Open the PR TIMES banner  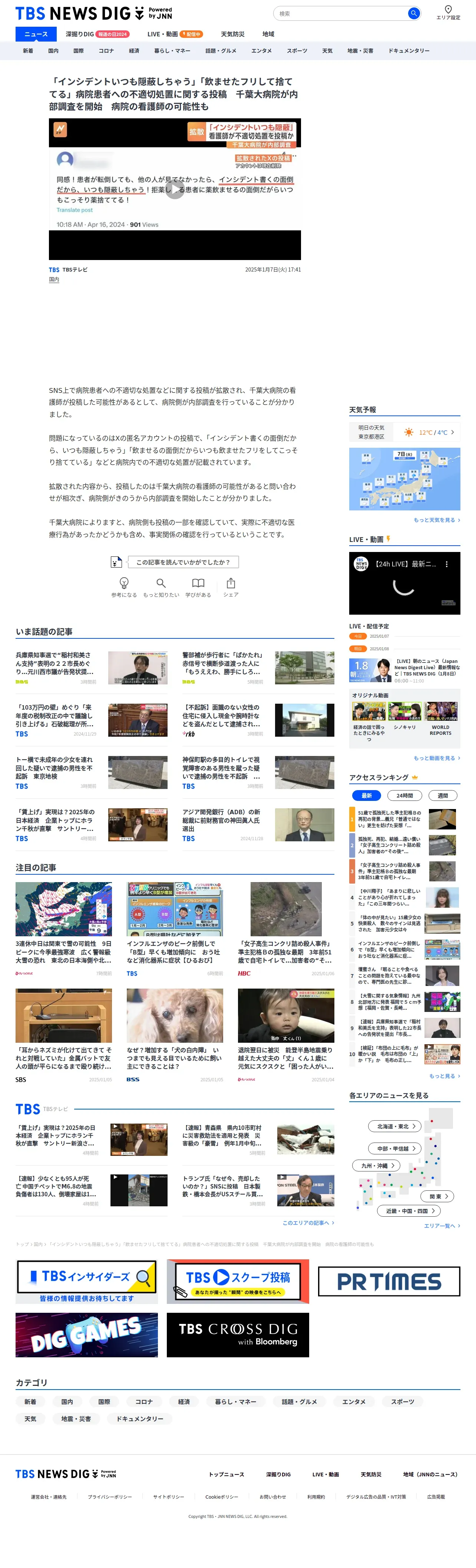pyautogui.click(x=389, y=1281)
